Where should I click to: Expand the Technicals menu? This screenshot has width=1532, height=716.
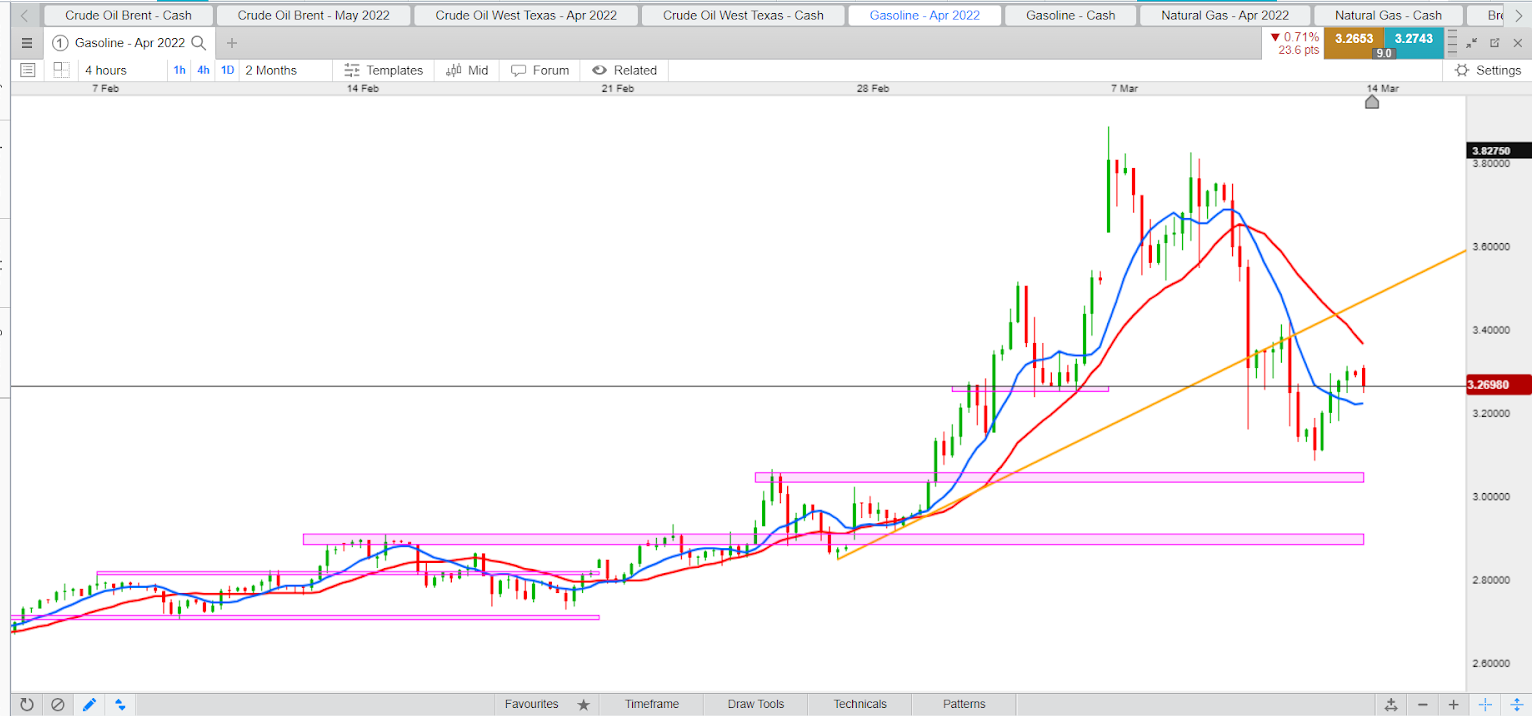[860, 704]
